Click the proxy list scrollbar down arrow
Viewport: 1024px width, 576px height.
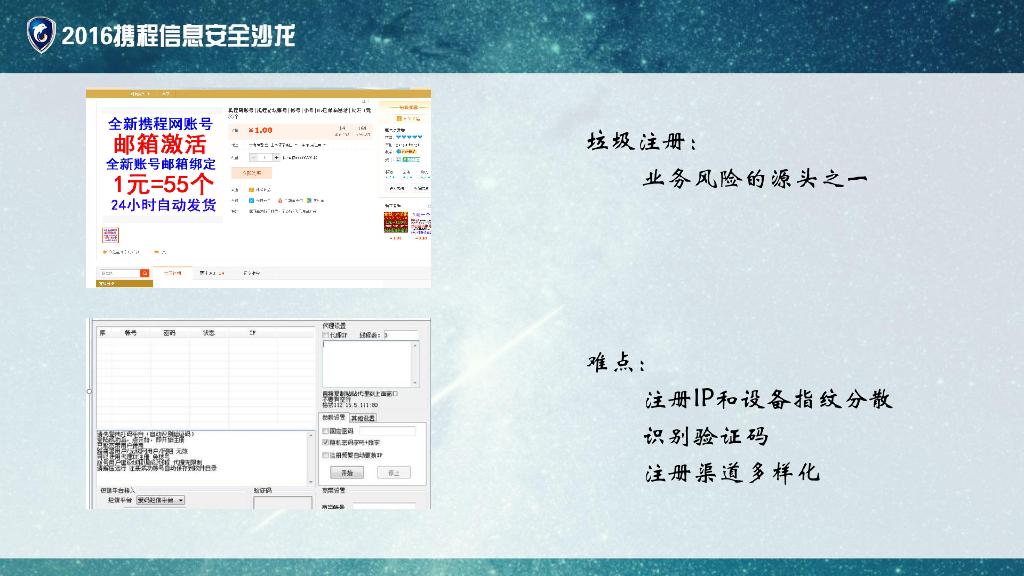[x=415, y=383]
